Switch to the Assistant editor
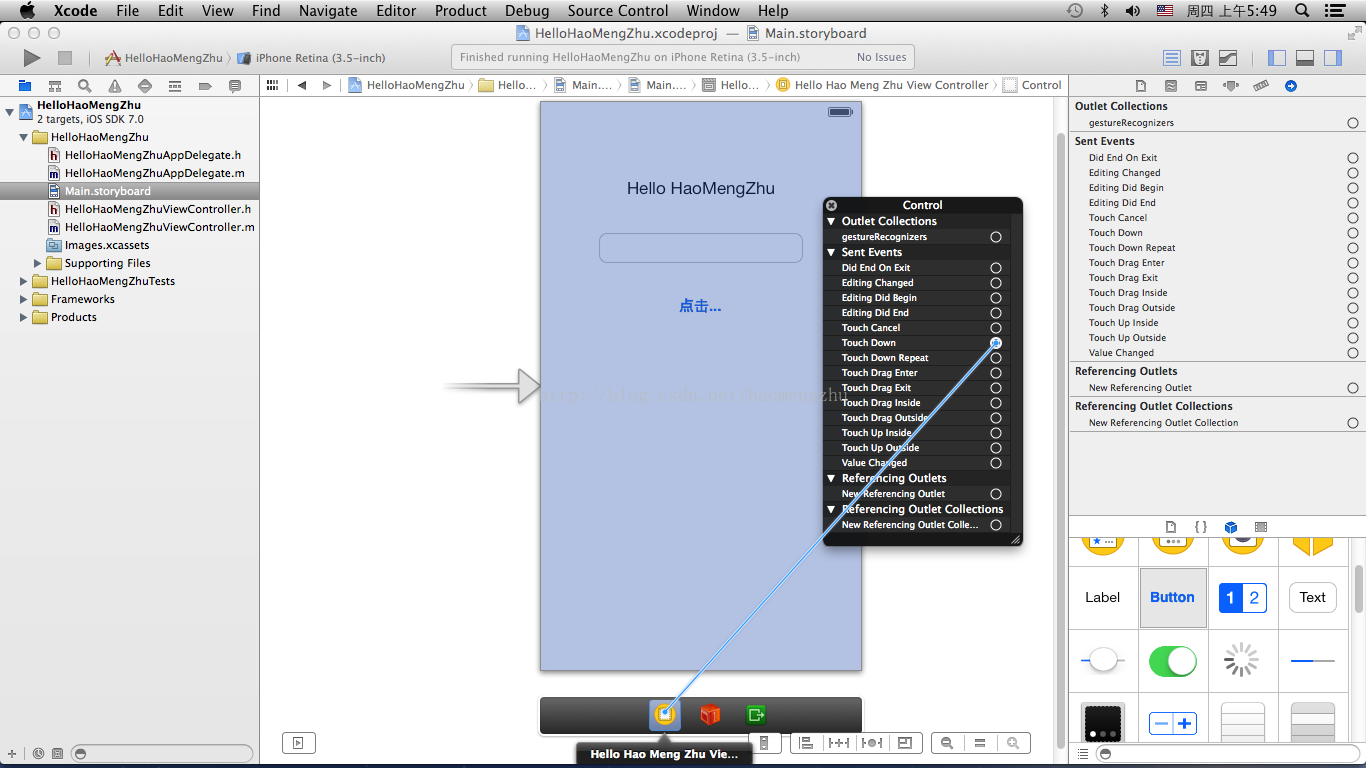 (x=1200, y=58)
